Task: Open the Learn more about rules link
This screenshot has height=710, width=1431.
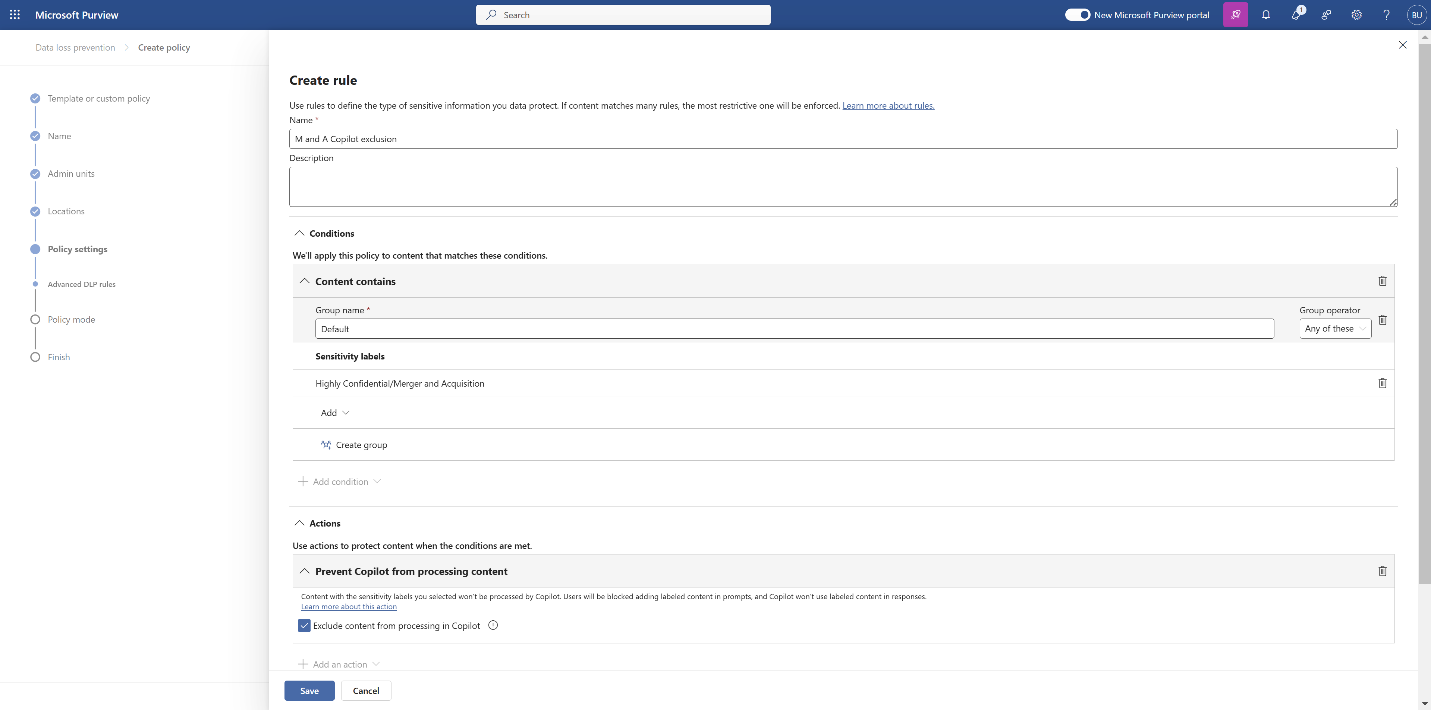Action: (888, 106)
